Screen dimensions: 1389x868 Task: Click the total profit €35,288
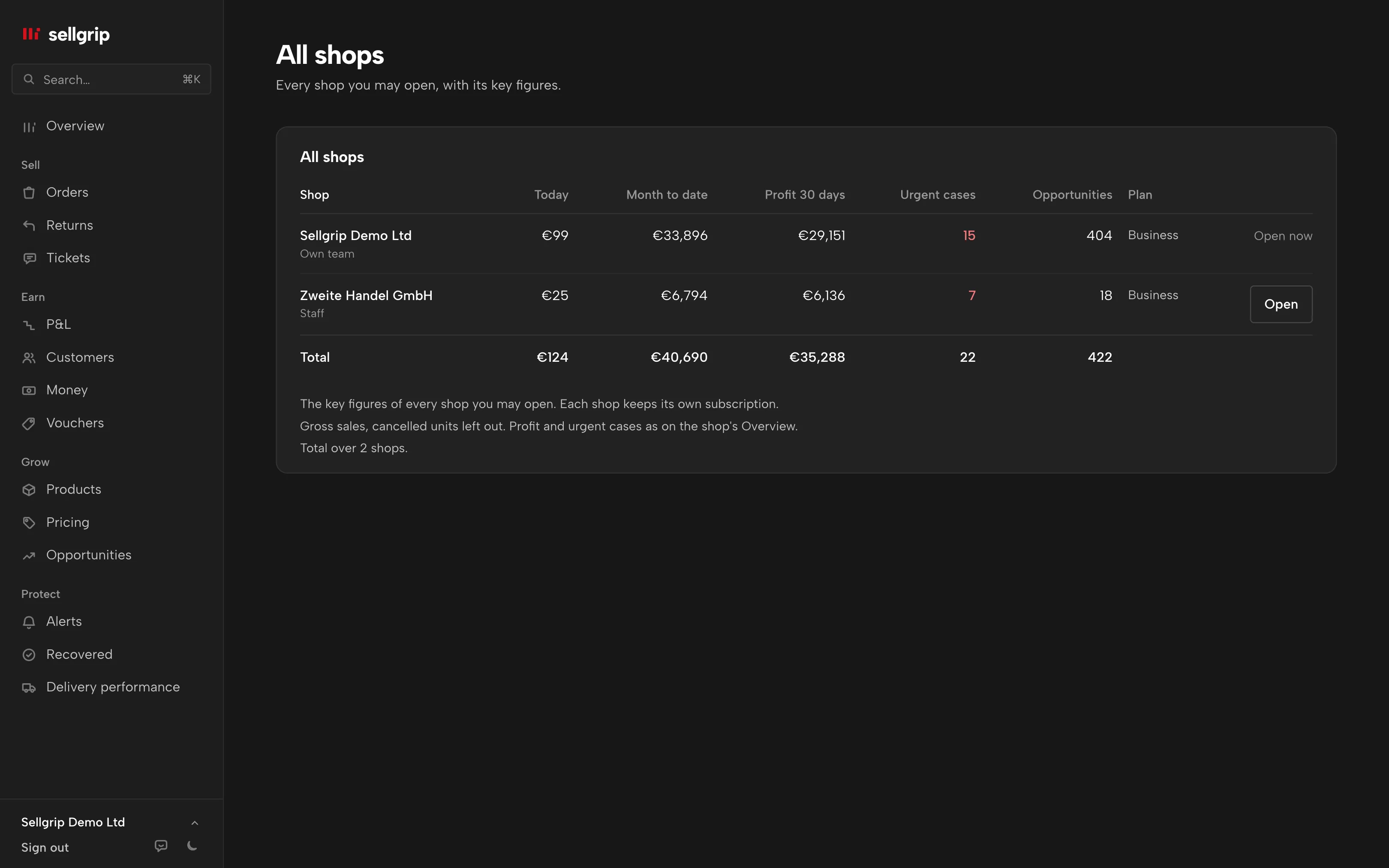(x=817, y=357)
